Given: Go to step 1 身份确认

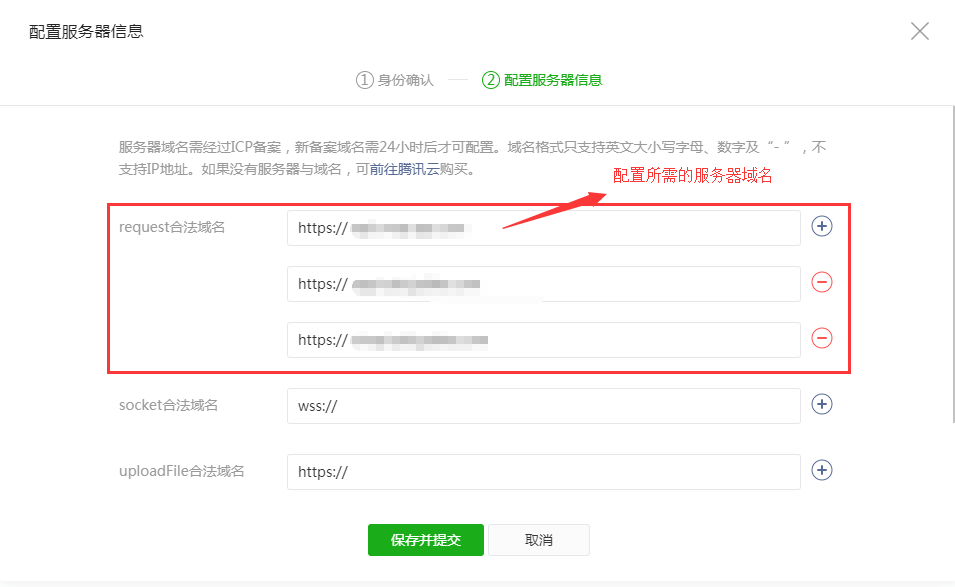Looking at the screenshot, I should click(395, 80).
